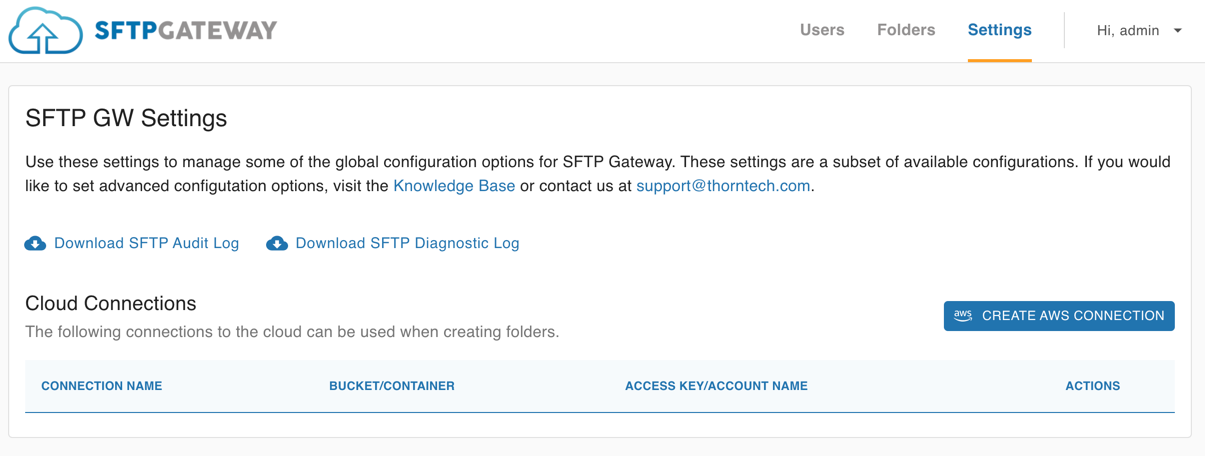Click the cloud download icon for Audit Log
Screen dimensions: 1205x456
coord(35,243)
